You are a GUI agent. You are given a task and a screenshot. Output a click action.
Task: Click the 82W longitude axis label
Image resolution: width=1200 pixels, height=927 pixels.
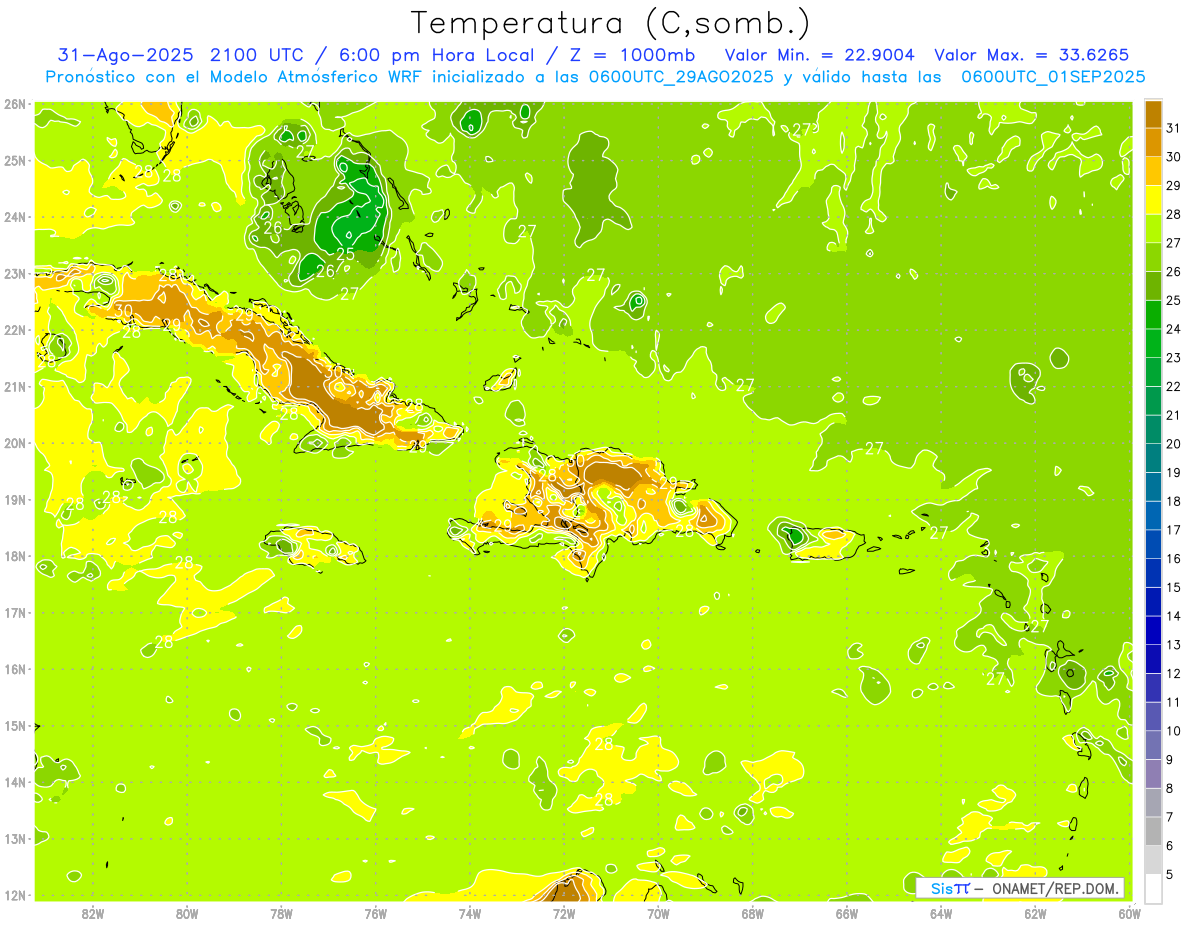93,913
